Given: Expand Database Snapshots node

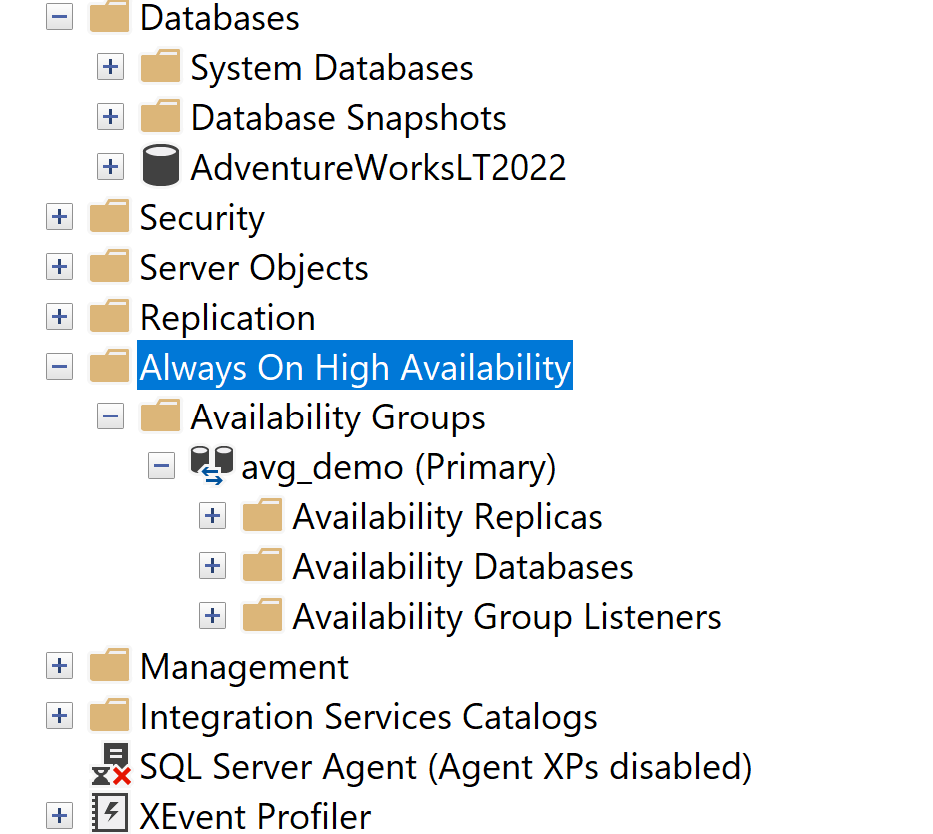Looking at the screenshot, I should tap(111, 117).
